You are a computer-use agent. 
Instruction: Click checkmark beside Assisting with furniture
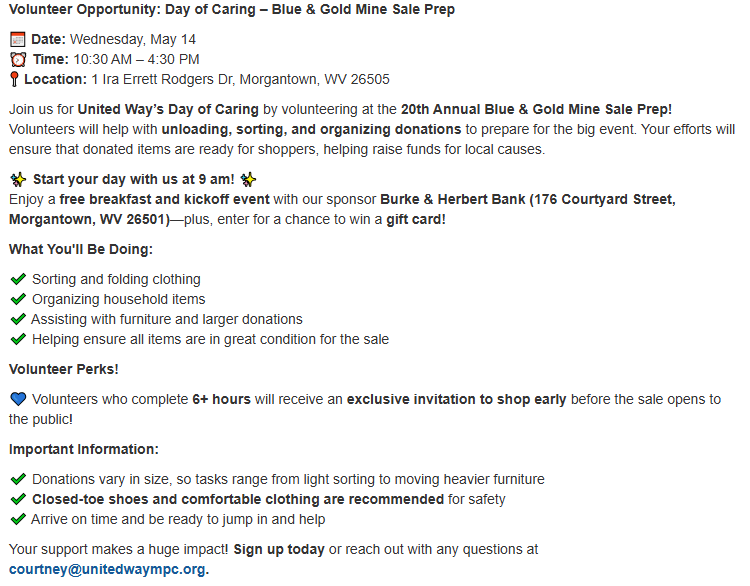pyautogui.click(x=18, y=320)
